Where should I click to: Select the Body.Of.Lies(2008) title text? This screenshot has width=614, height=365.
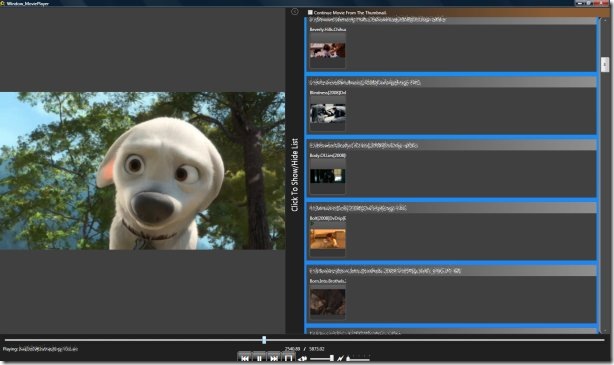click(x=327, y=155)
